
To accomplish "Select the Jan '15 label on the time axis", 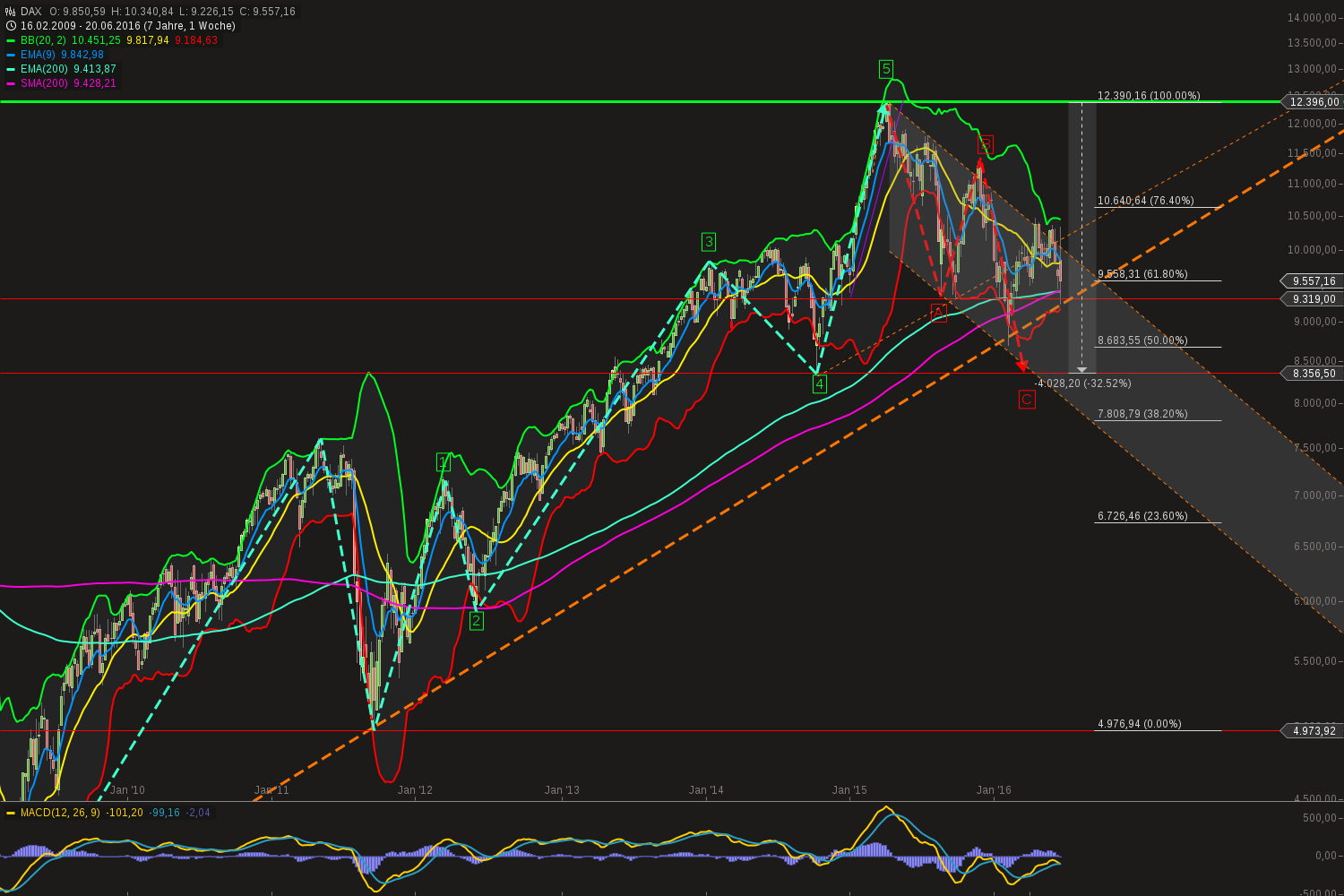I will click(849, 790).
